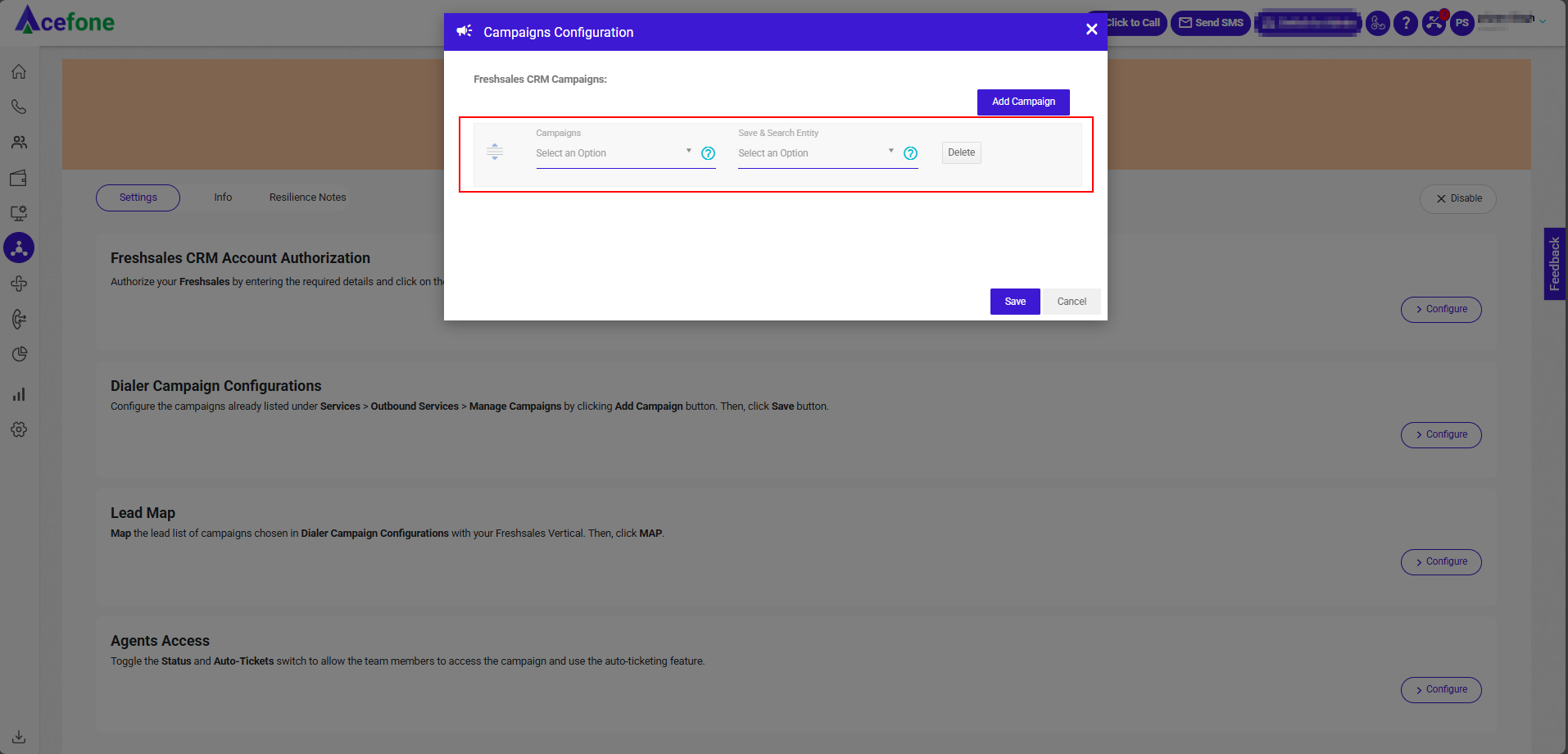Click the Acefone logo
This screenshot has height=754, width=1568.
(65, 20)
